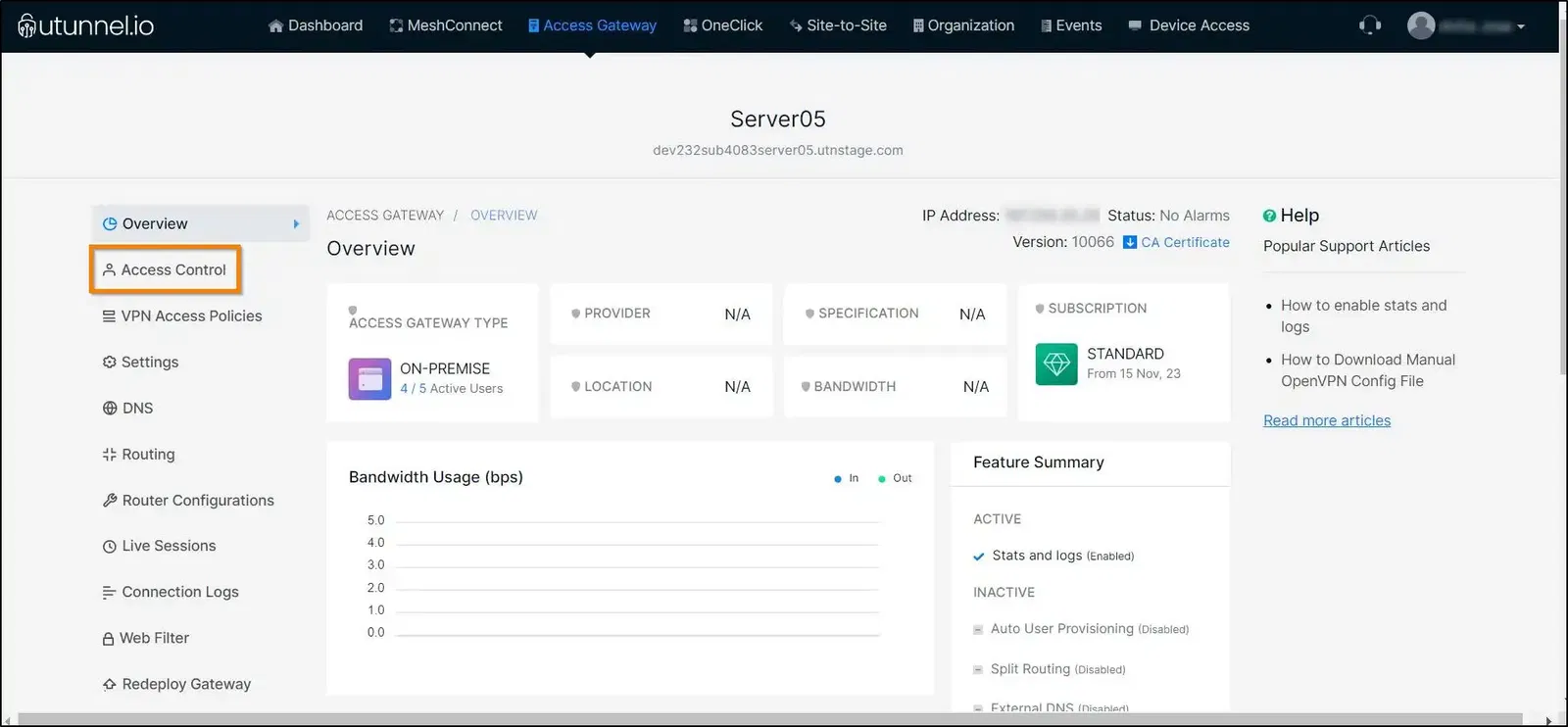Click the PROVIDER card

pyautogui.click(x=661, y=314)
